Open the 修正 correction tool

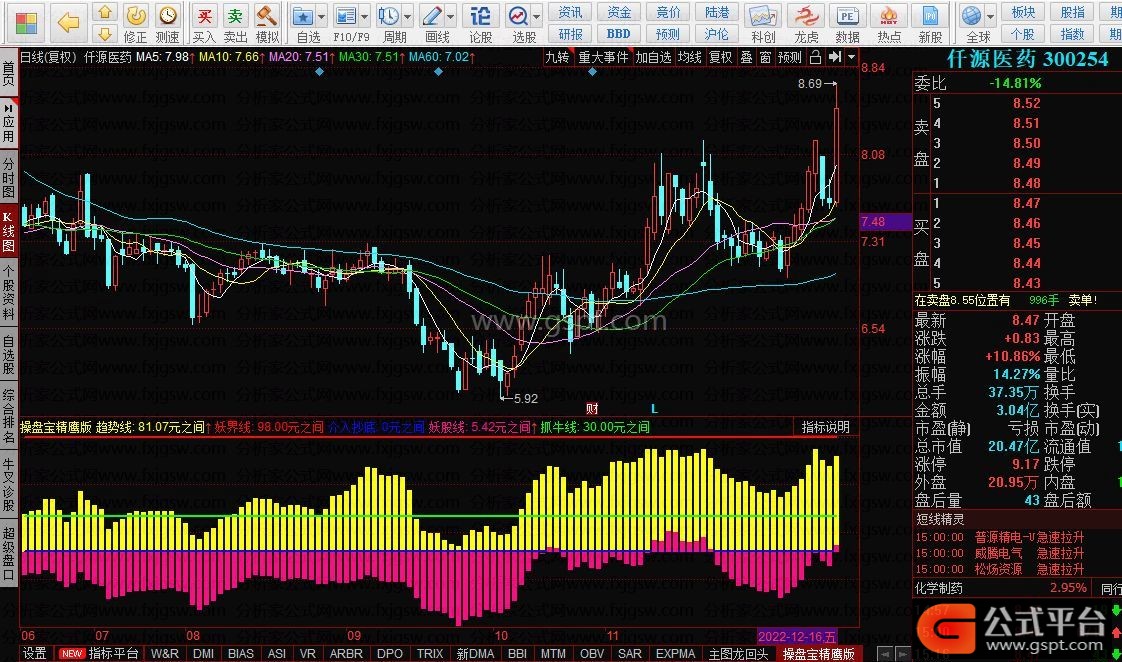pos(135,23)
